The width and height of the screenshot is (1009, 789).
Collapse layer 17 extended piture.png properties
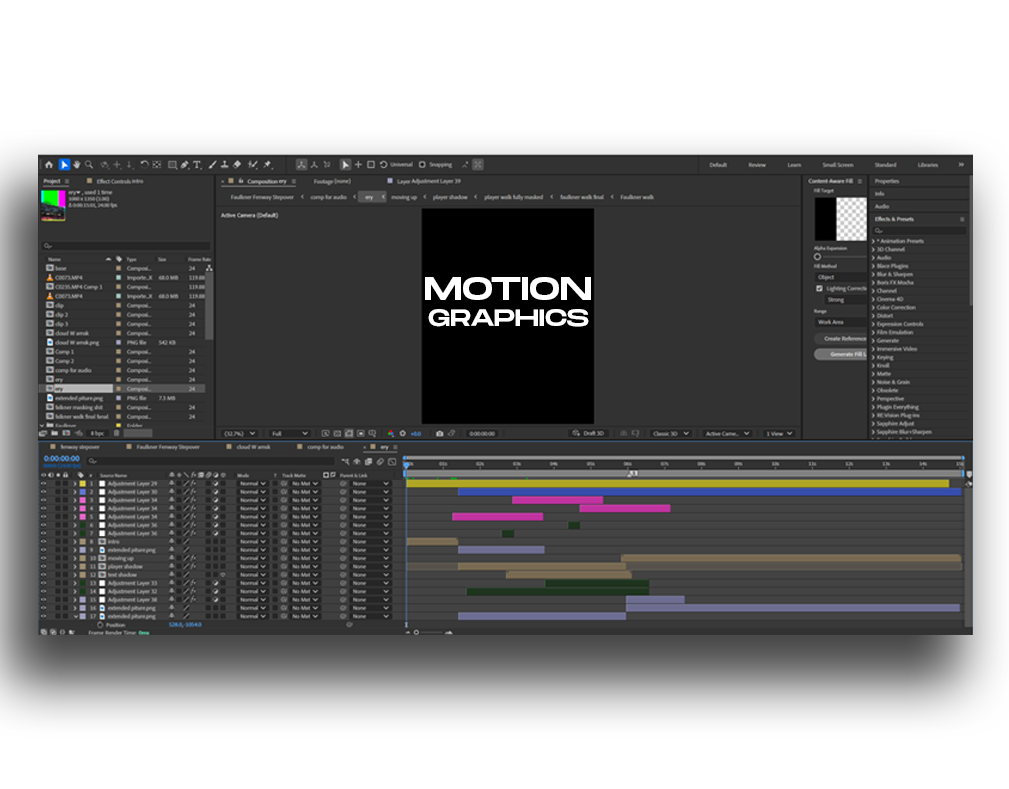click(x=75, y=617)
